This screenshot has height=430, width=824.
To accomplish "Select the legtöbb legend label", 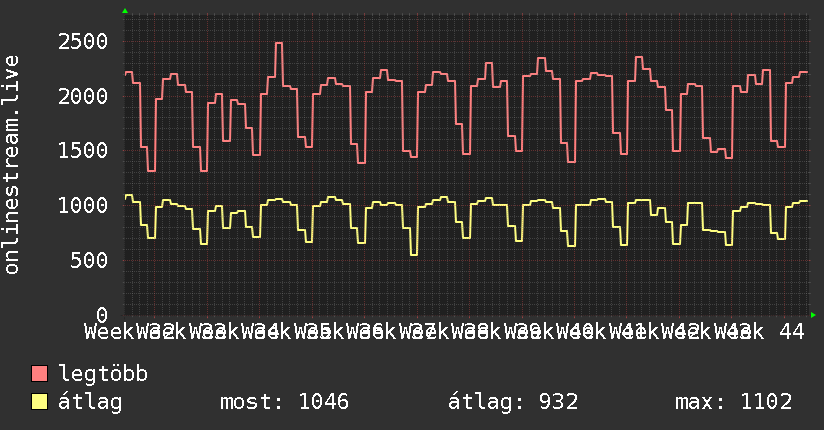I will point(103,374).
